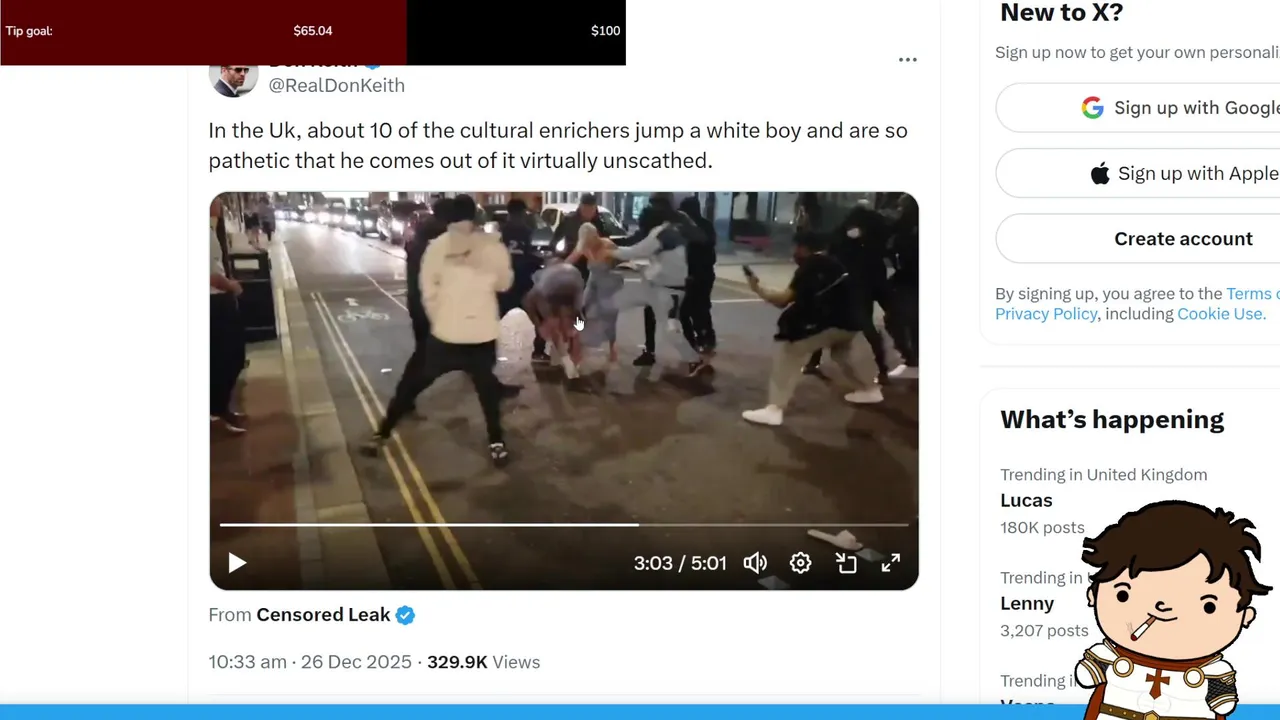The image size is (1280, 720).
Task: Mute the video with the speaker icon
Action: [x=755, y=563]
